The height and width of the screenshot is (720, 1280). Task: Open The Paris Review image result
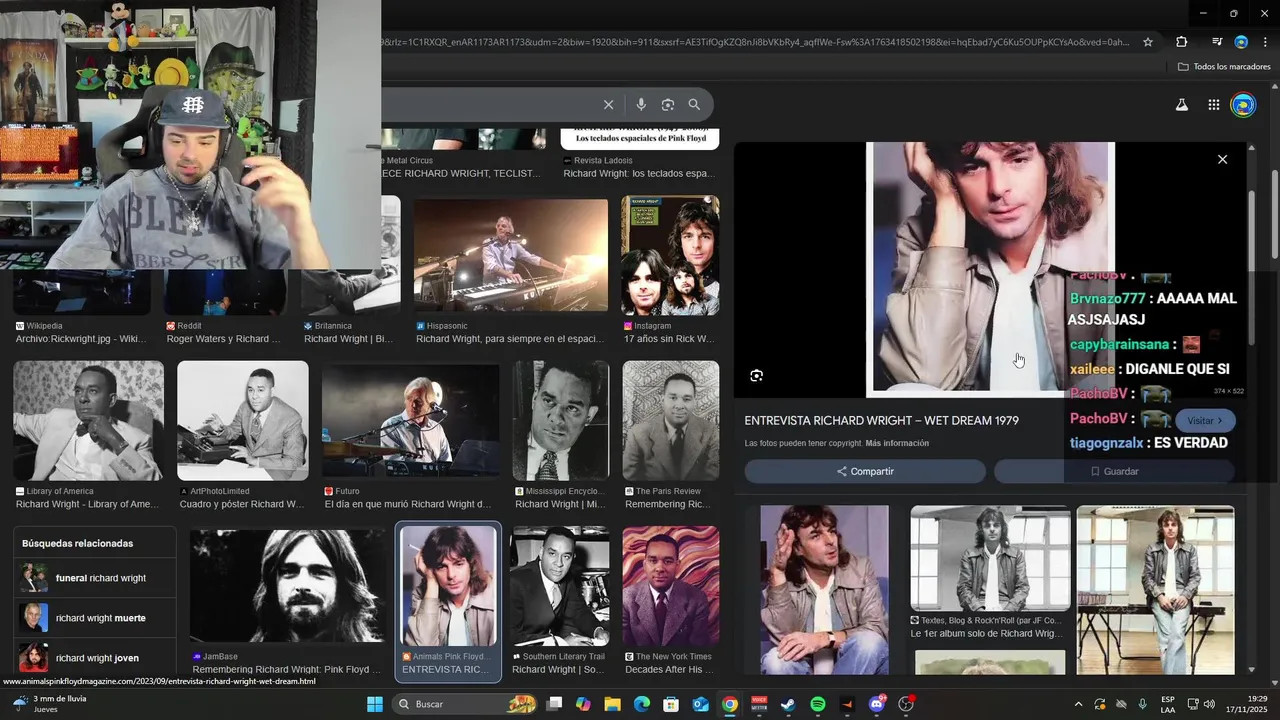(670, 421)
